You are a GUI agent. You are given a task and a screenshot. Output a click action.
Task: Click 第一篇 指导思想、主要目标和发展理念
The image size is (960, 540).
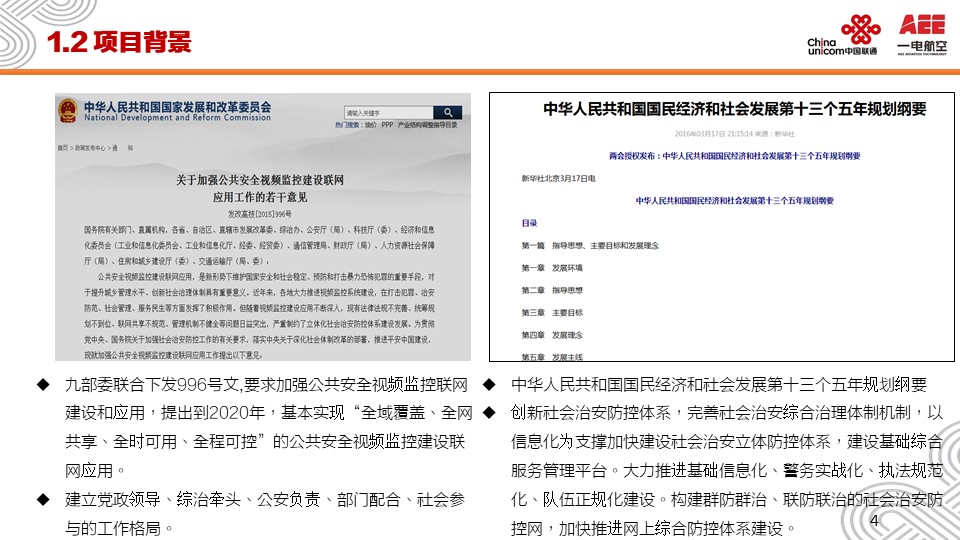click(x=590, y=246)
